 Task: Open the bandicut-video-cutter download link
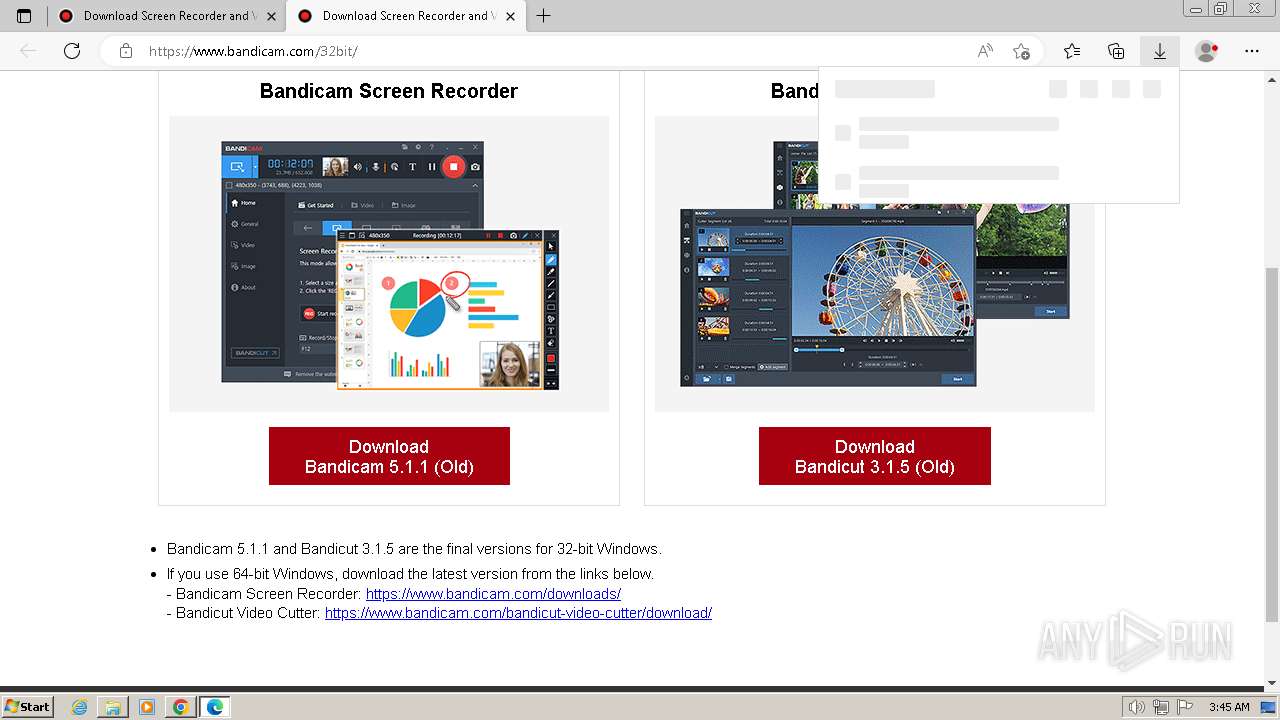[x=518, y=613]
